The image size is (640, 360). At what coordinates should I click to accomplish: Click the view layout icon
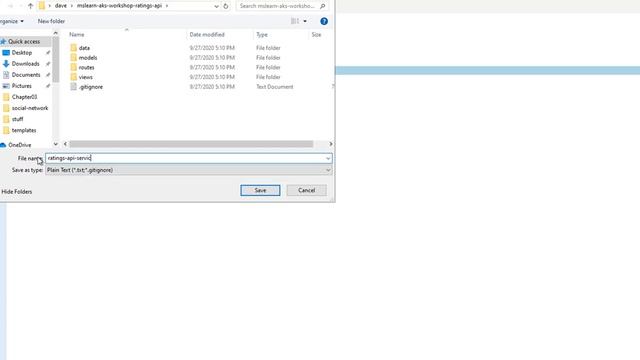pos(295,21)
